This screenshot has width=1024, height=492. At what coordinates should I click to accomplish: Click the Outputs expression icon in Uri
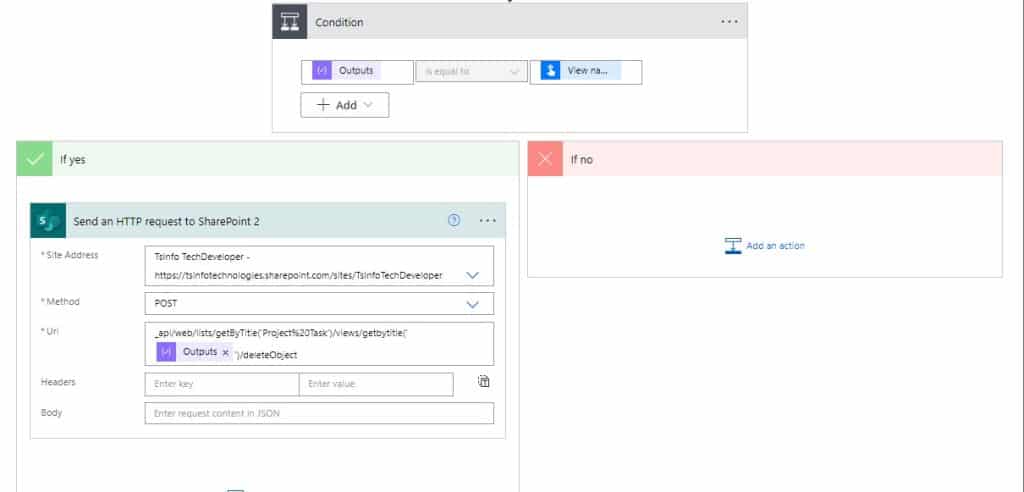point(167,352)
